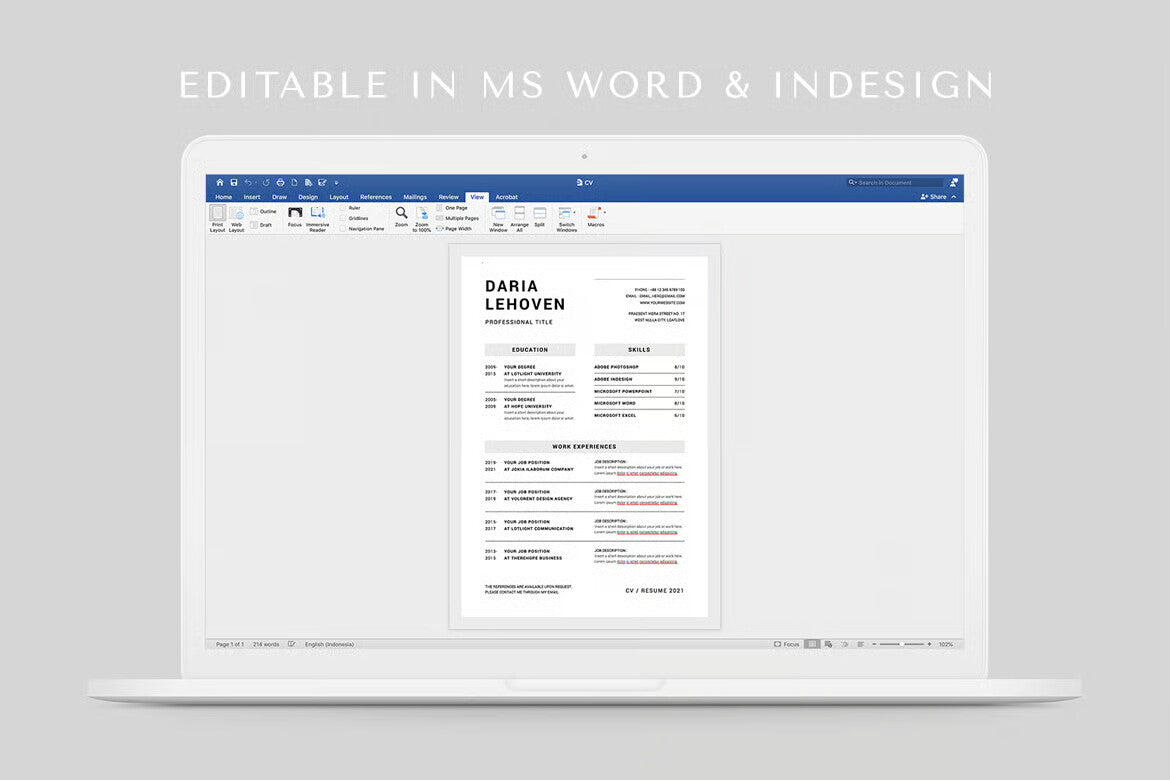
Task: Open a New Window of the document
Action: click(497, 218)
